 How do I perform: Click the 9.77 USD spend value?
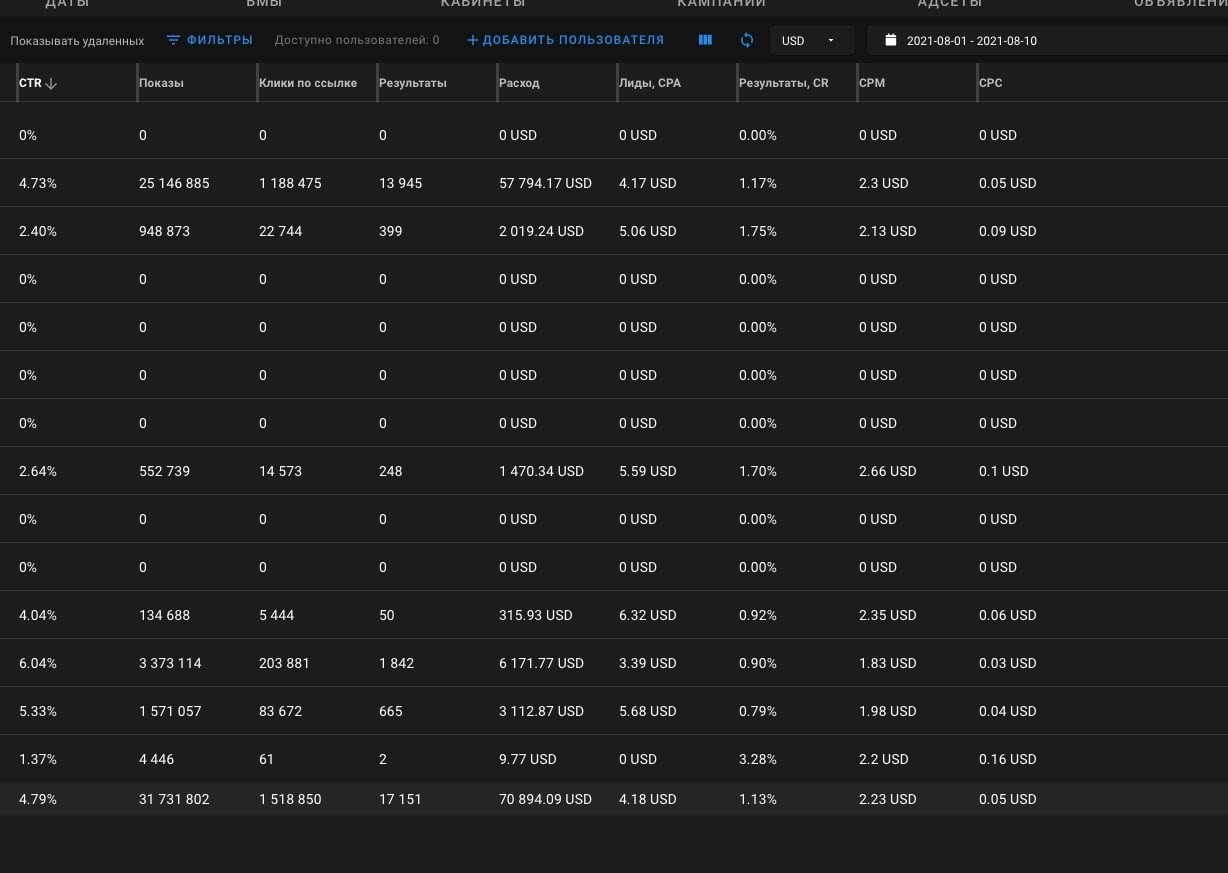tap(527, 759)
